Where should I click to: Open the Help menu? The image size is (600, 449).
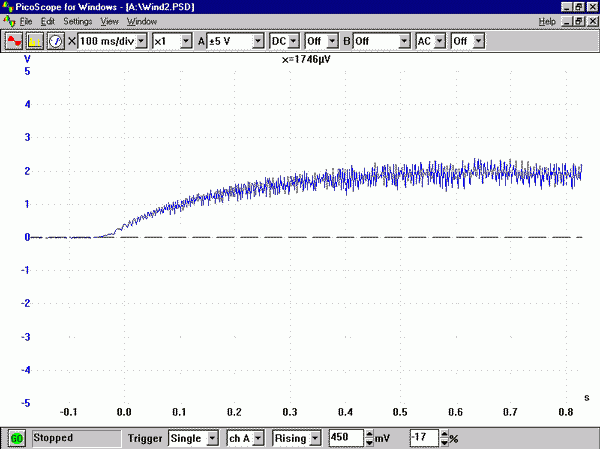pyautogui.click(x=547, y=21)
